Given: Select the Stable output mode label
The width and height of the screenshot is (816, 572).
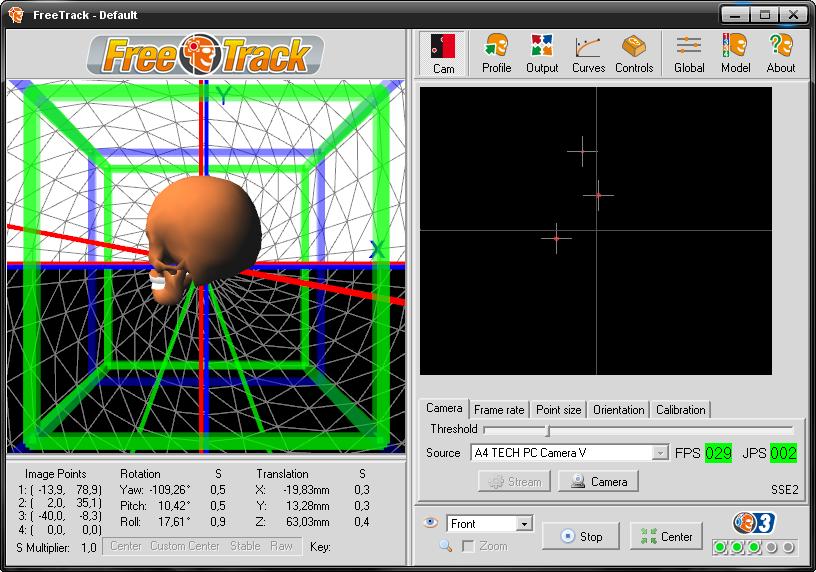Looking at the screenshot, I should 245,546.
